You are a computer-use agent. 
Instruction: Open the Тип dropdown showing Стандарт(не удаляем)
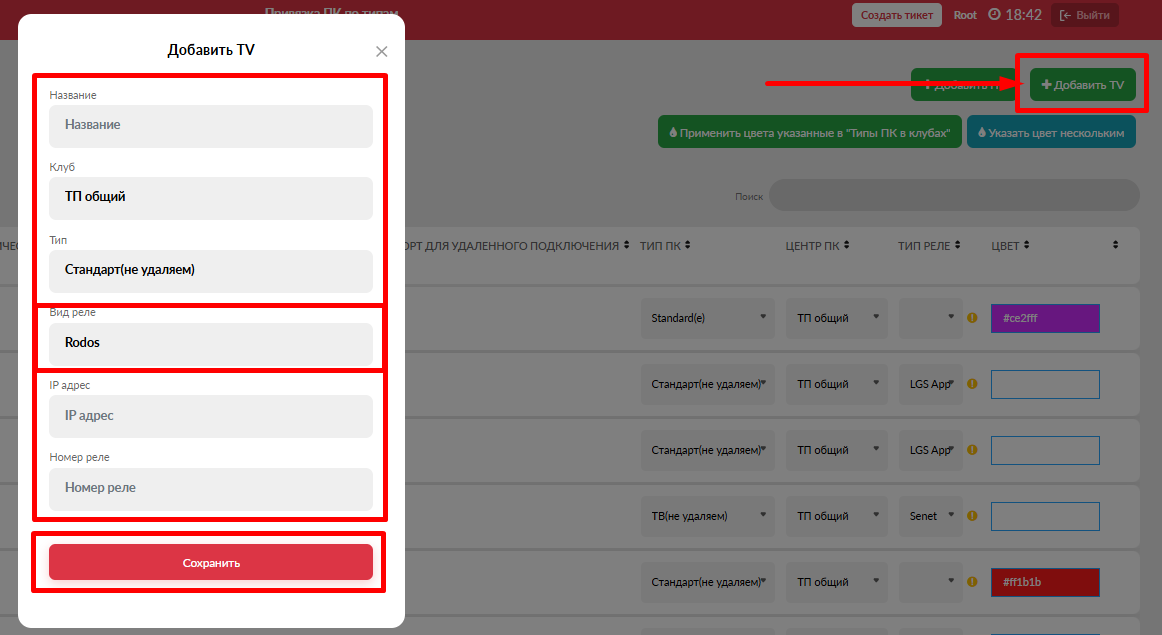210,270
